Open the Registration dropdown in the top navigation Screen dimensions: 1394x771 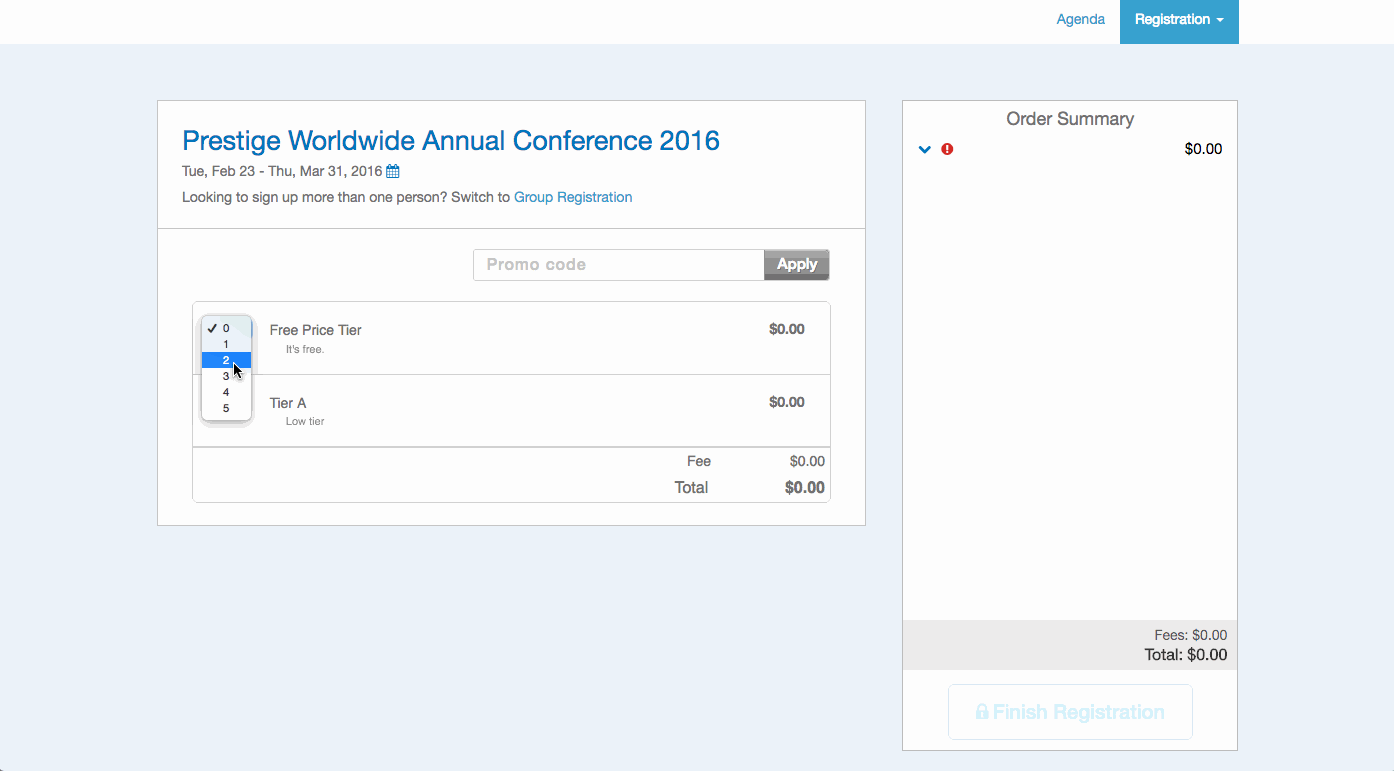pyautogui.click(x=1179, y=20)
